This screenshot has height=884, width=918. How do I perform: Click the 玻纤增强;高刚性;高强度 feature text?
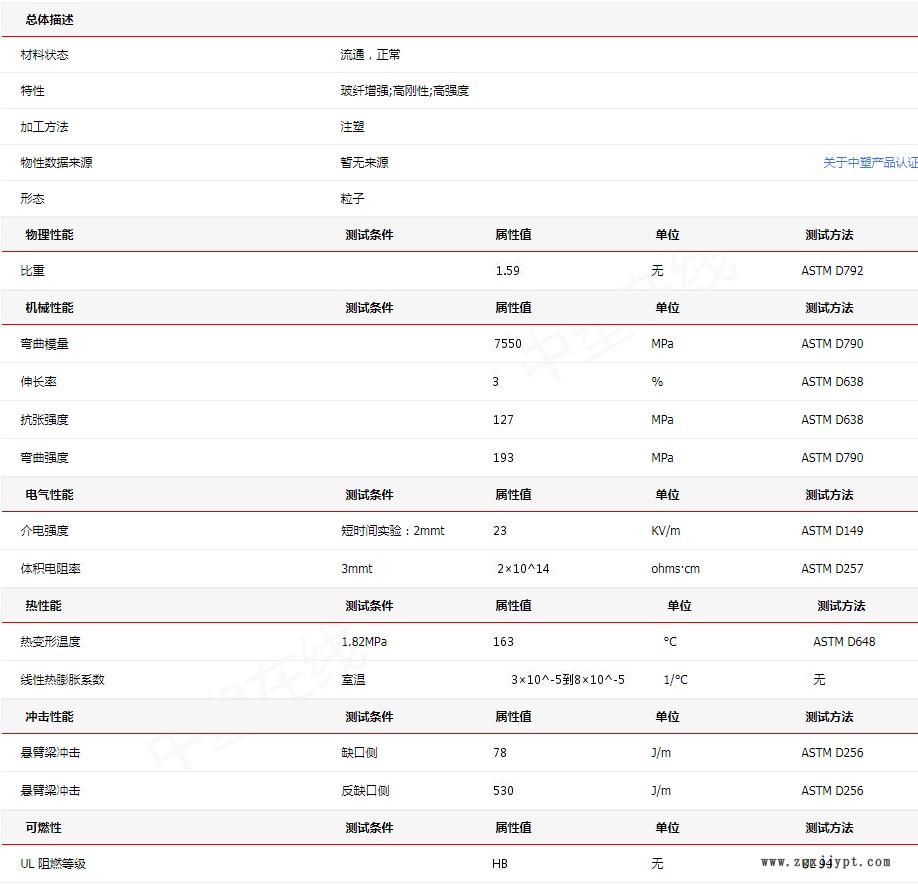point(404,91)
